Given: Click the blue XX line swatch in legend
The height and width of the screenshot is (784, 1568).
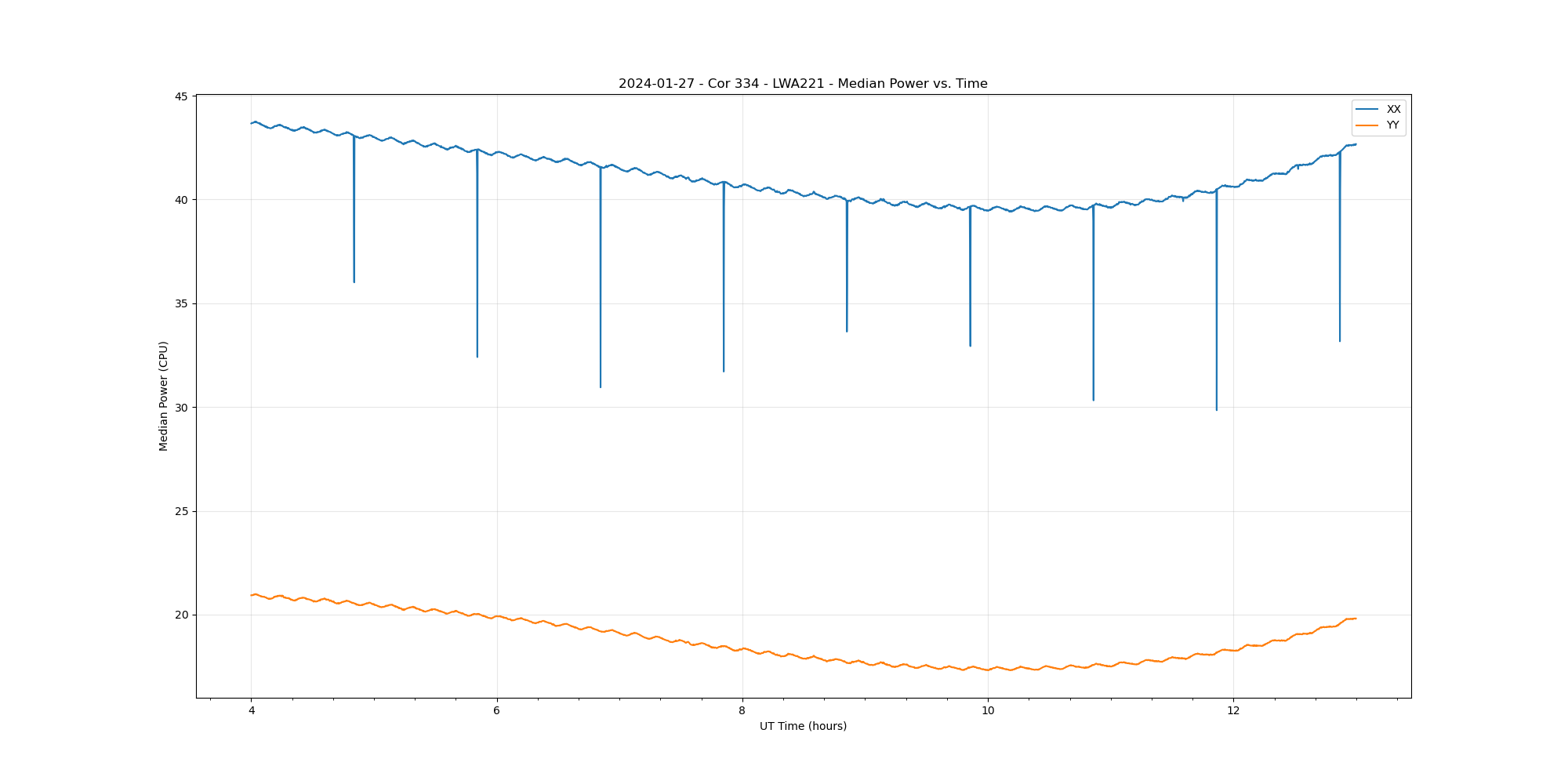Looking at the screenshot, I should coord(1367,110).
